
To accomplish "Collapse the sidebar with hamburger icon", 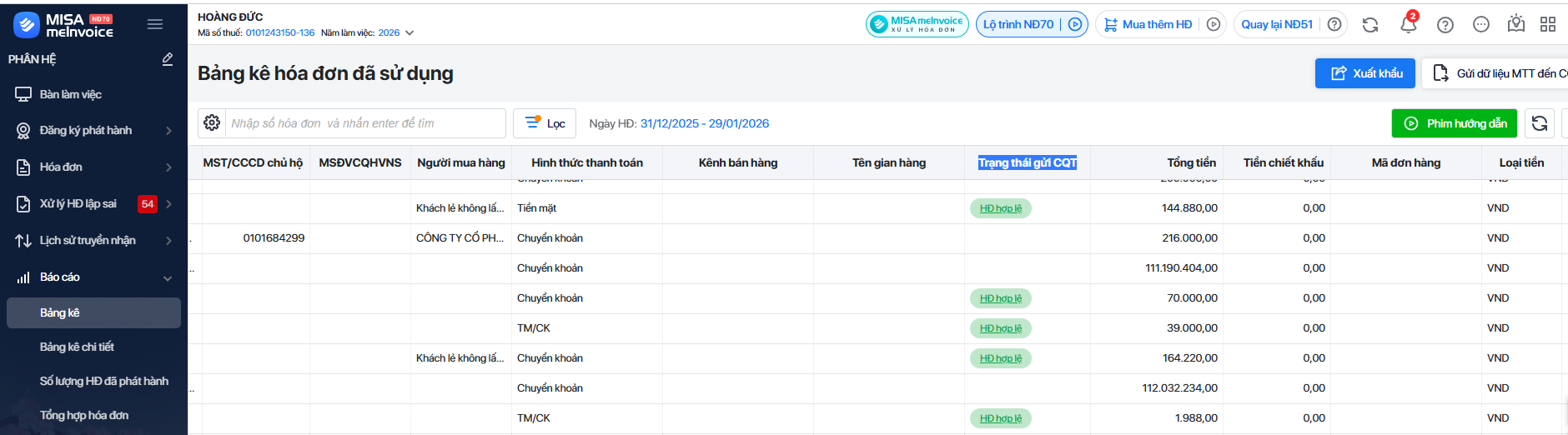I will pos(155,24).
